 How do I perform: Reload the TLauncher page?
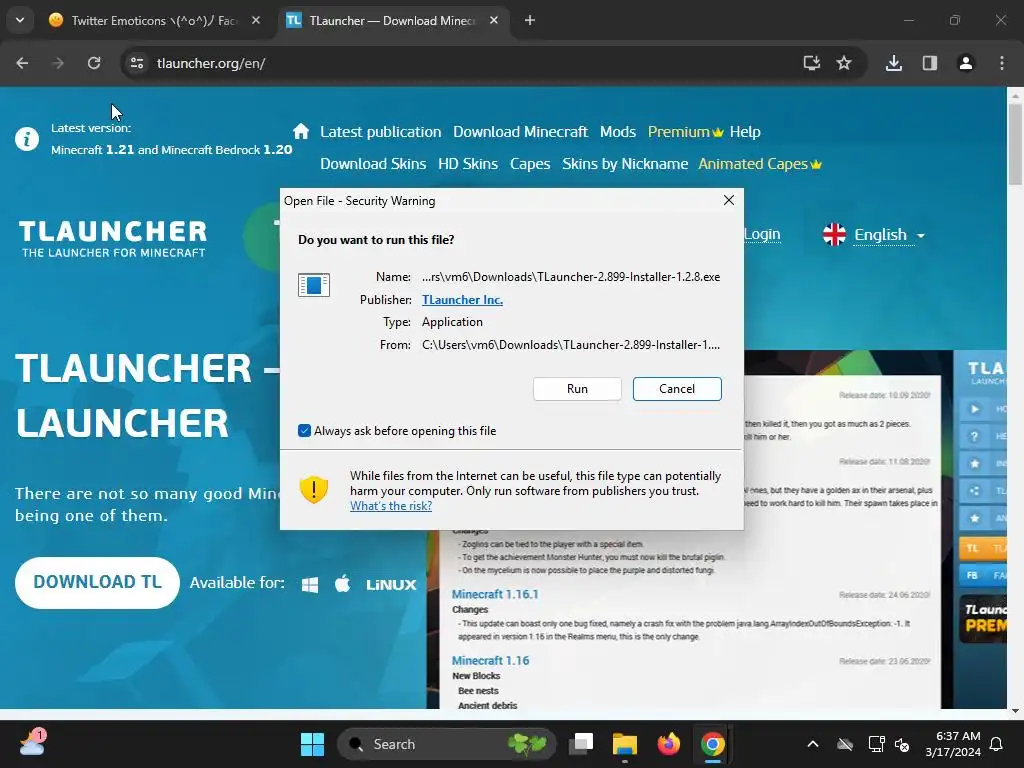(x=94, y=63)
